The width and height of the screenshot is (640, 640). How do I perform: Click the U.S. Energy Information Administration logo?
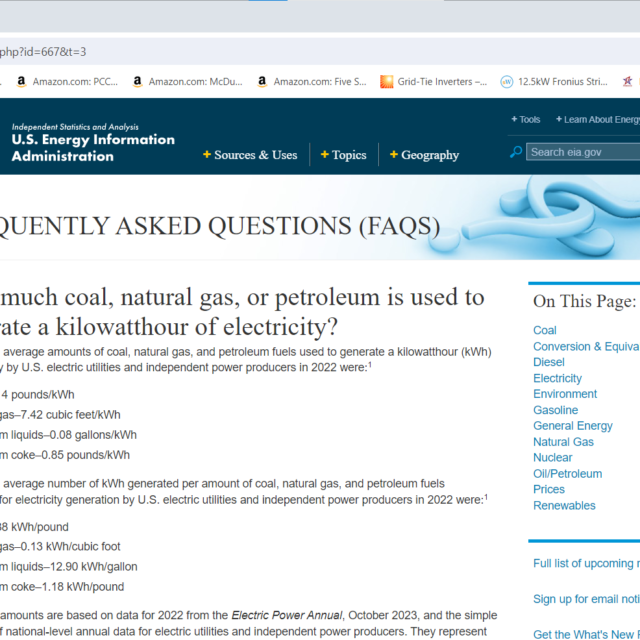(93, 143)
